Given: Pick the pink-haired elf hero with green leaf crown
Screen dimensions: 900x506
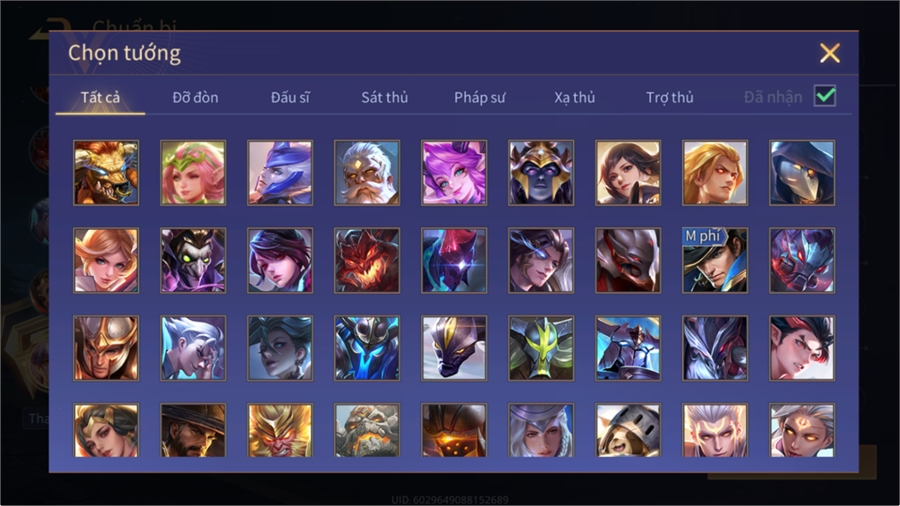Looking at the screenshot, I should (x=193, y=173).
